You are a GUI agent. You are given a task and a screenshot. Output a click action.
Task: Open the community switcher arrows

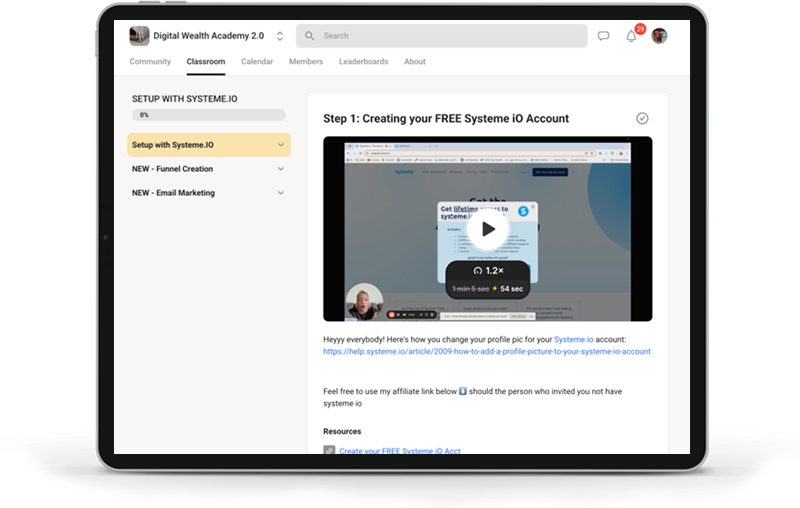pos(280,36)
